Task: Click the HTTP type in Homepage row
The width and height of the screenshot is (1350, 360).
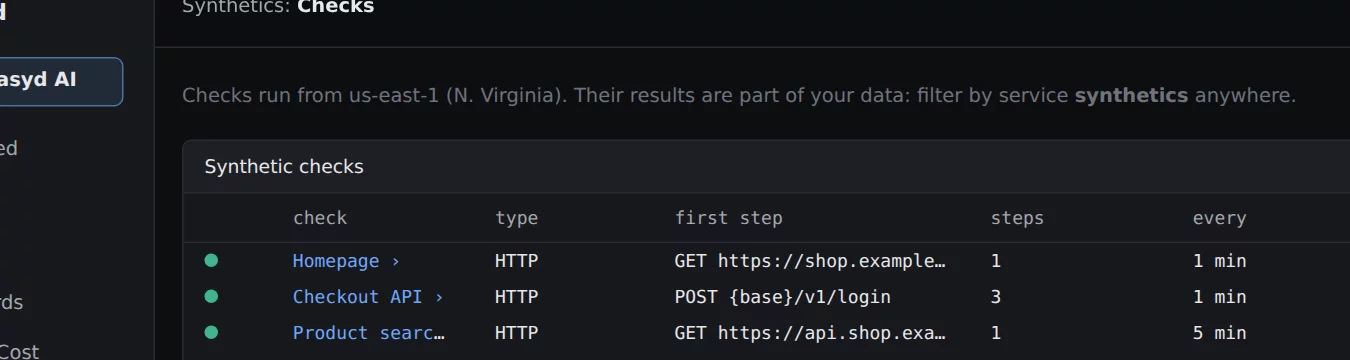Action: 516,261
